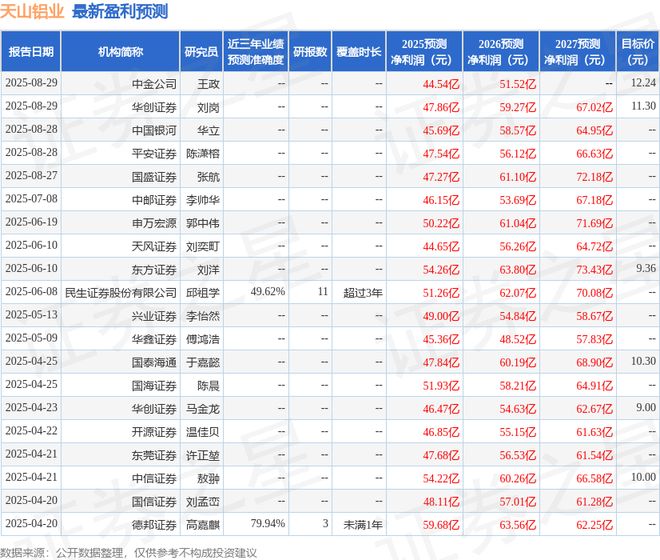This screenshot has height=560, width=660.
Task: Click the 天山铝业 title text
Action: click(x=32, y=11)
